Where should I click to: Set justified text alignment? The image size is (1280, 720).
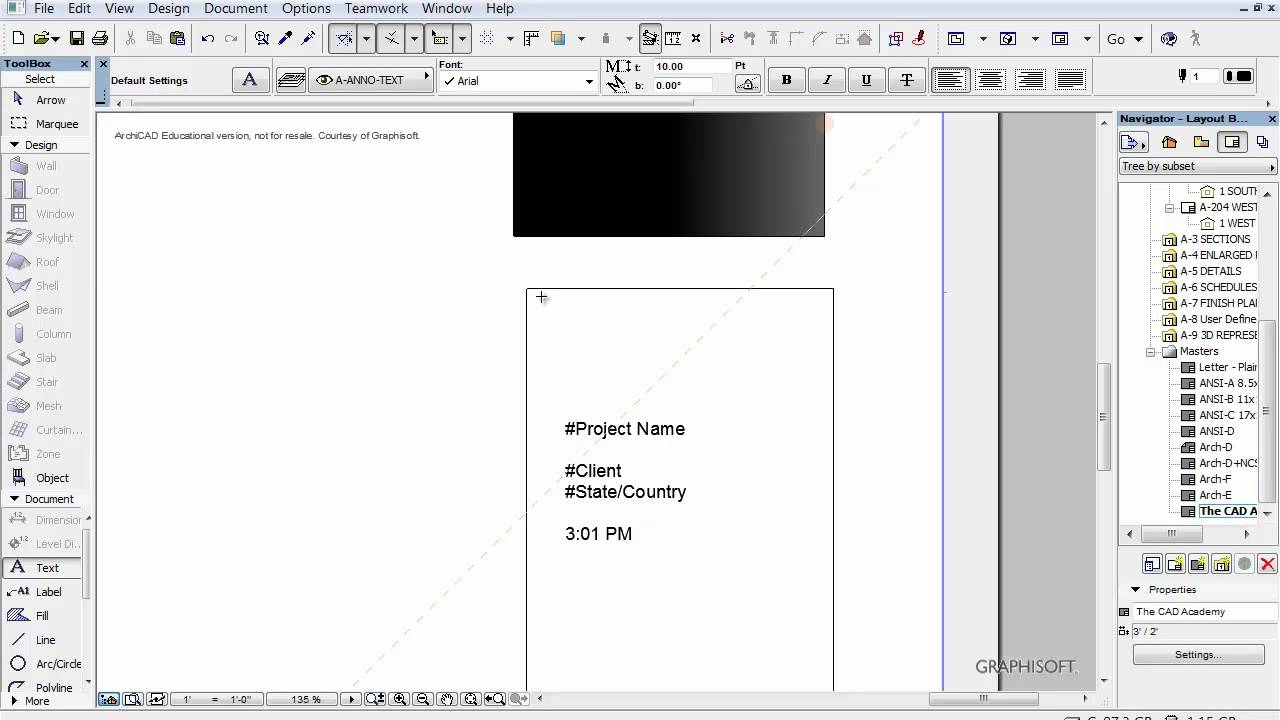(x=1070, y=80)
